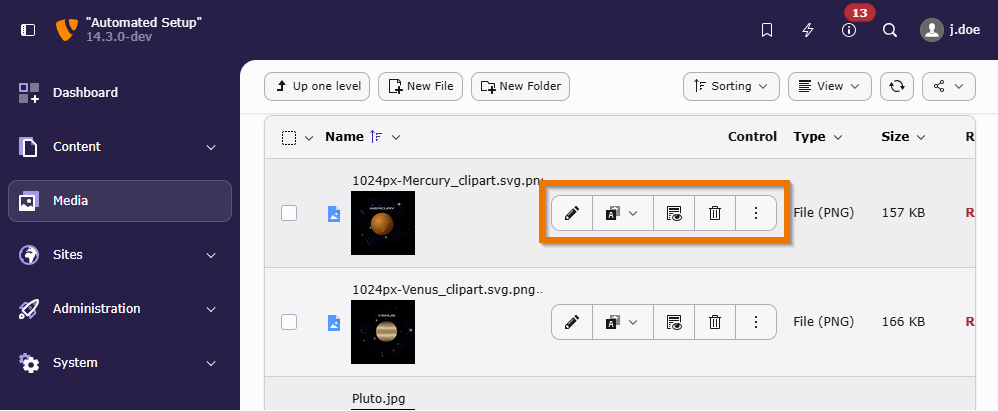Open Type column dropdown
998x411 pixels.
tap(818, 137)
